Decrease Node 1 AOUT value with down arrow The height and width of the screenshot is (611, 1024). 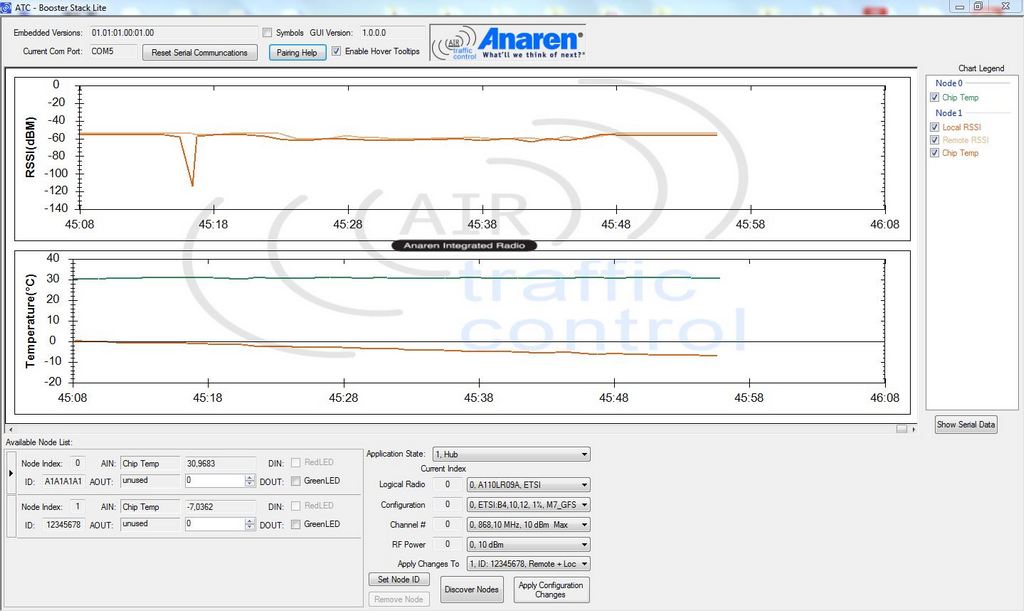tap(250, 527)
